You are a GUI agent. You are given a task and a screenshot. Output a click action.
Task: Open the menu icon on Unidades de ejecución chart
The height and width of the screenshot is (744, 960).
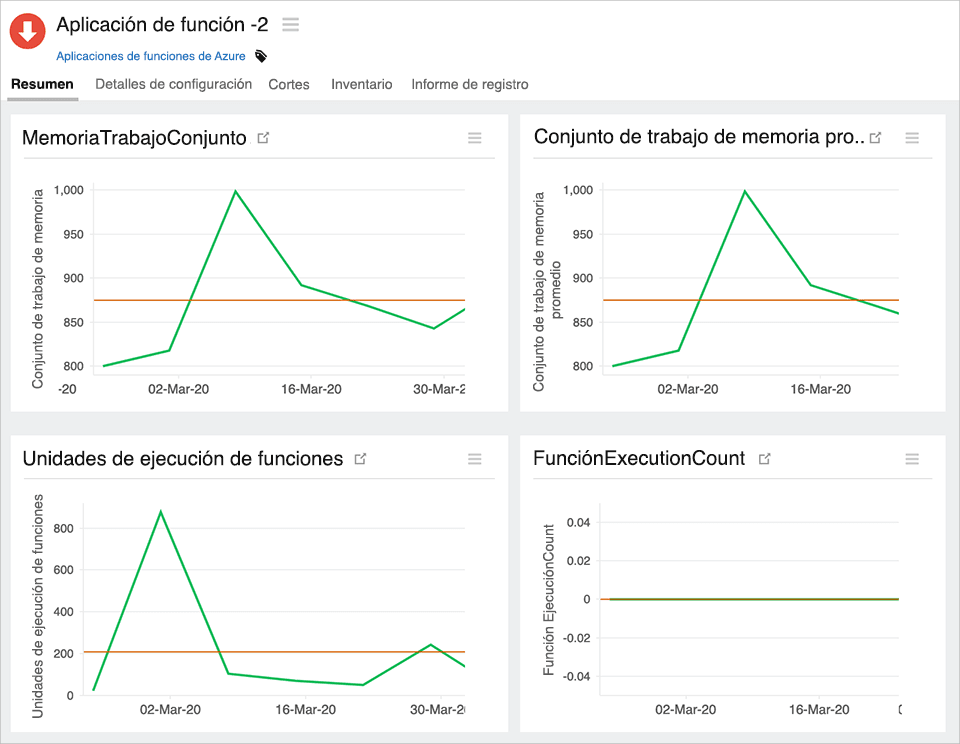pos(474,459)
